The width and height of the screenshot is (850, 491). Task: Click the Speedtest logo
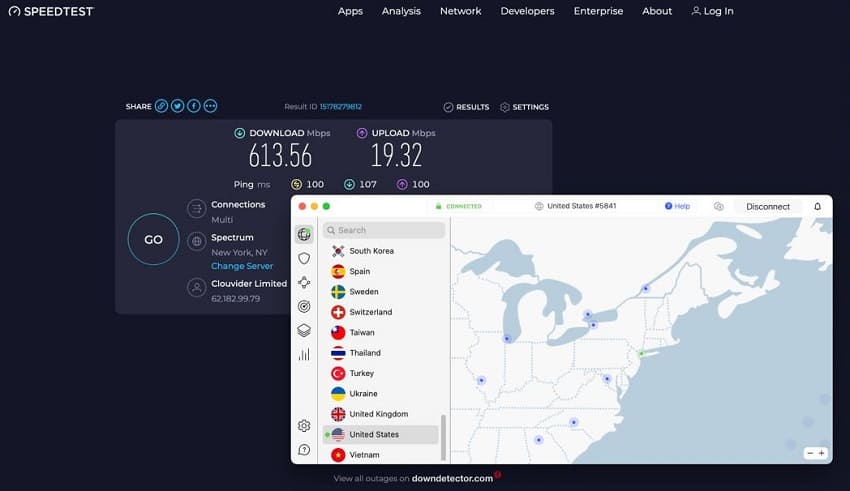coord(51,11)
